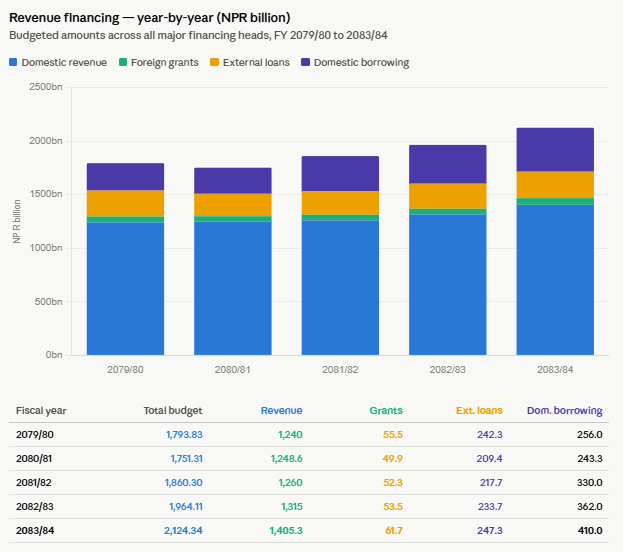Click the Revenue column header
This screenshot has width=623, height=552.
click(282, 411)
